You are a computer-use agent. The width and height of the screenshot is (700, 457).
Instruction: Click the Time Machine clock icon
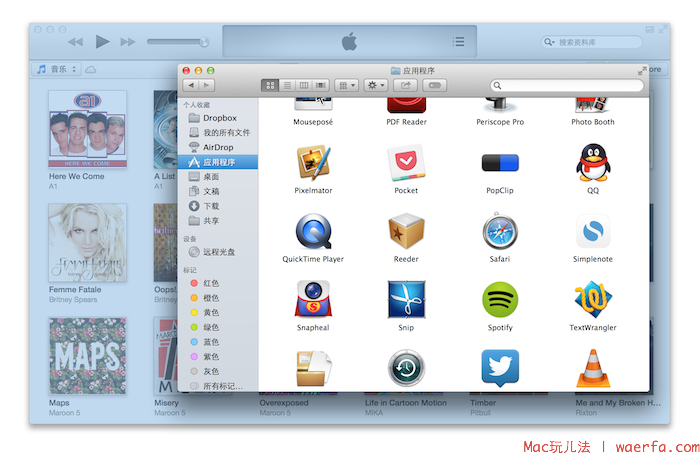click(406, 368)
